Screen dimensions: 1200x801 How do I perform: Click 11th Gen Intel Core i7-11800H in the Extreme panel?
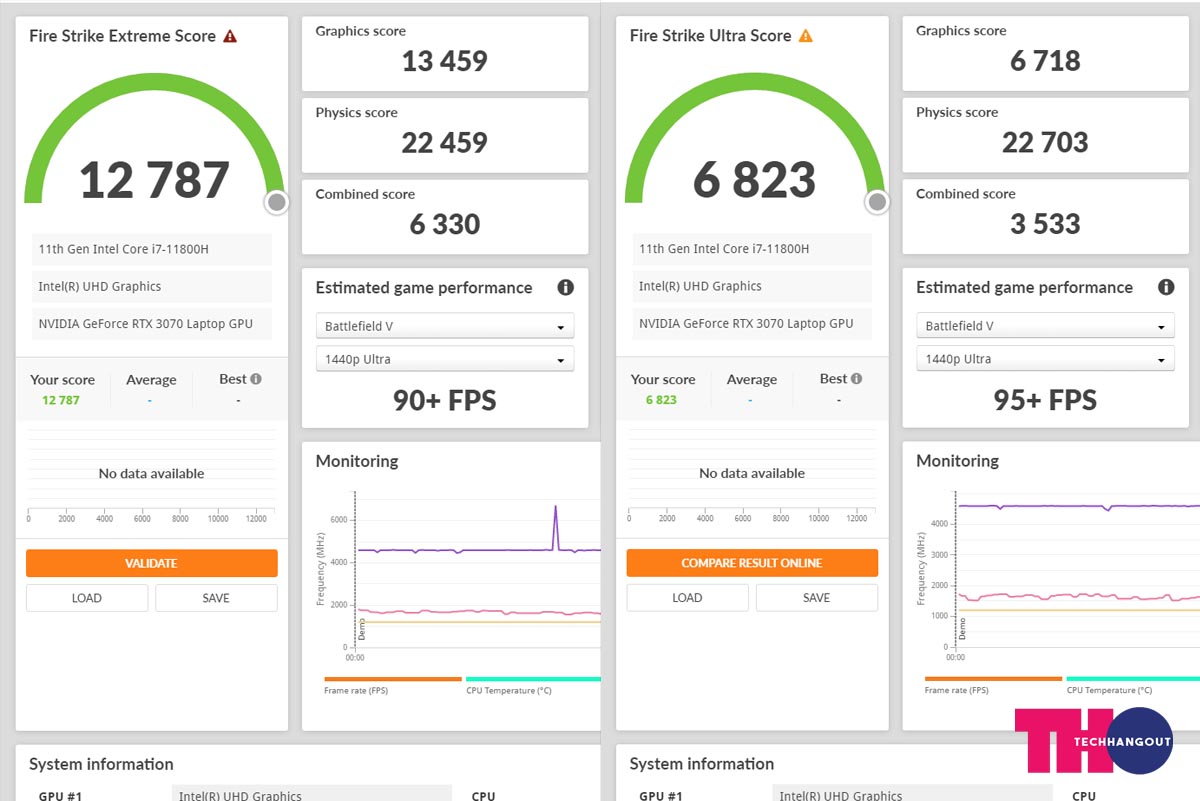point(152,249)
